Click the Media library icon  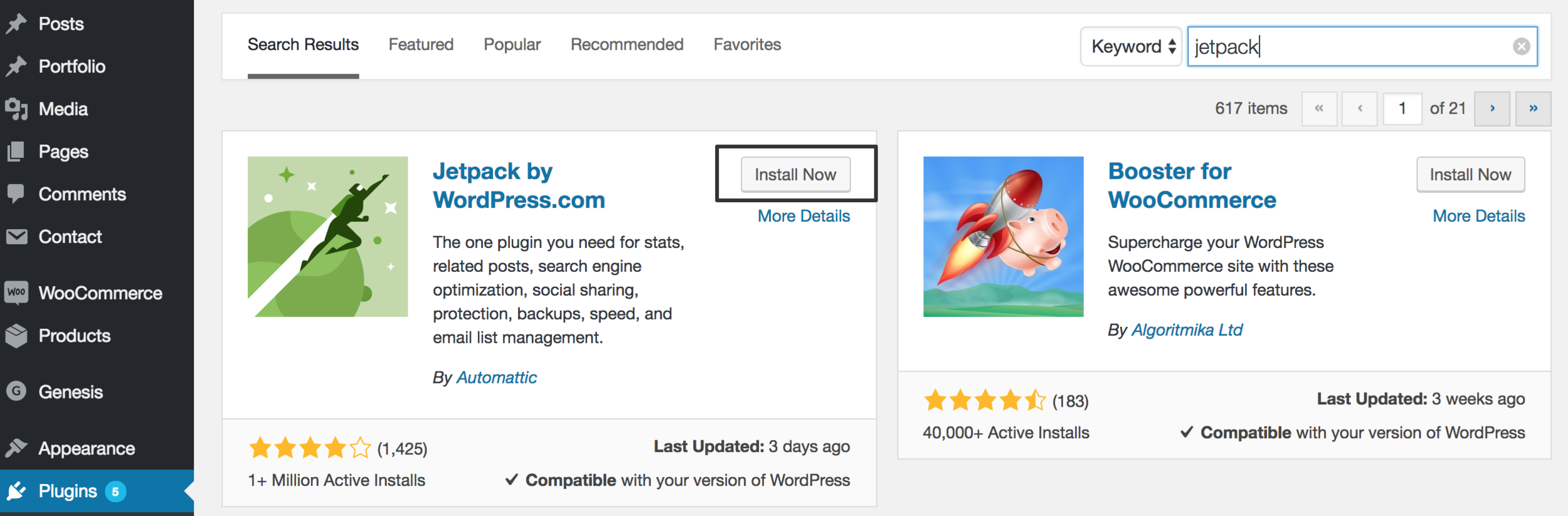16,109
